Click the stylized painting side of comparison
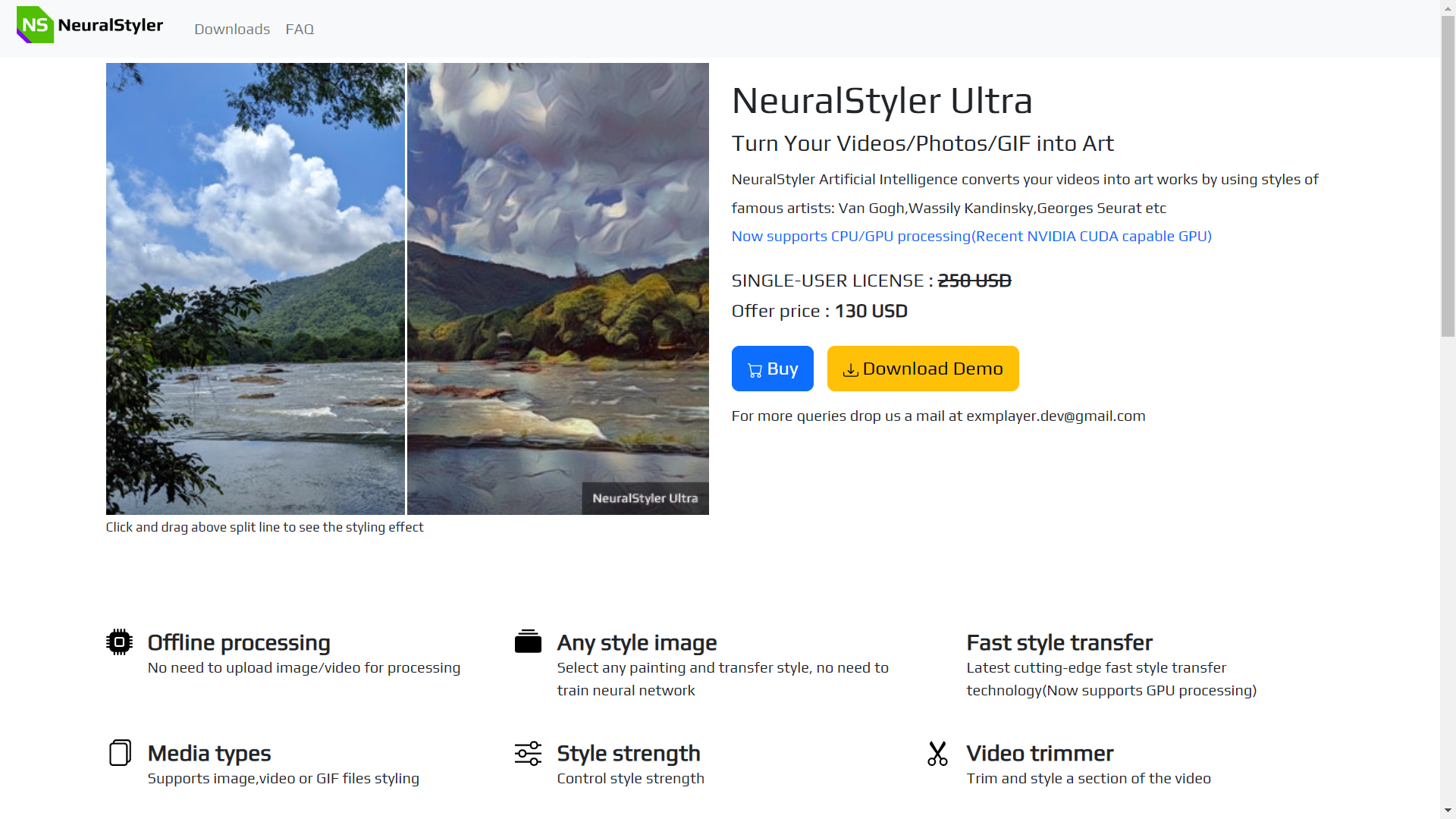Viewport: 1456px width, 819px height. 558,289
